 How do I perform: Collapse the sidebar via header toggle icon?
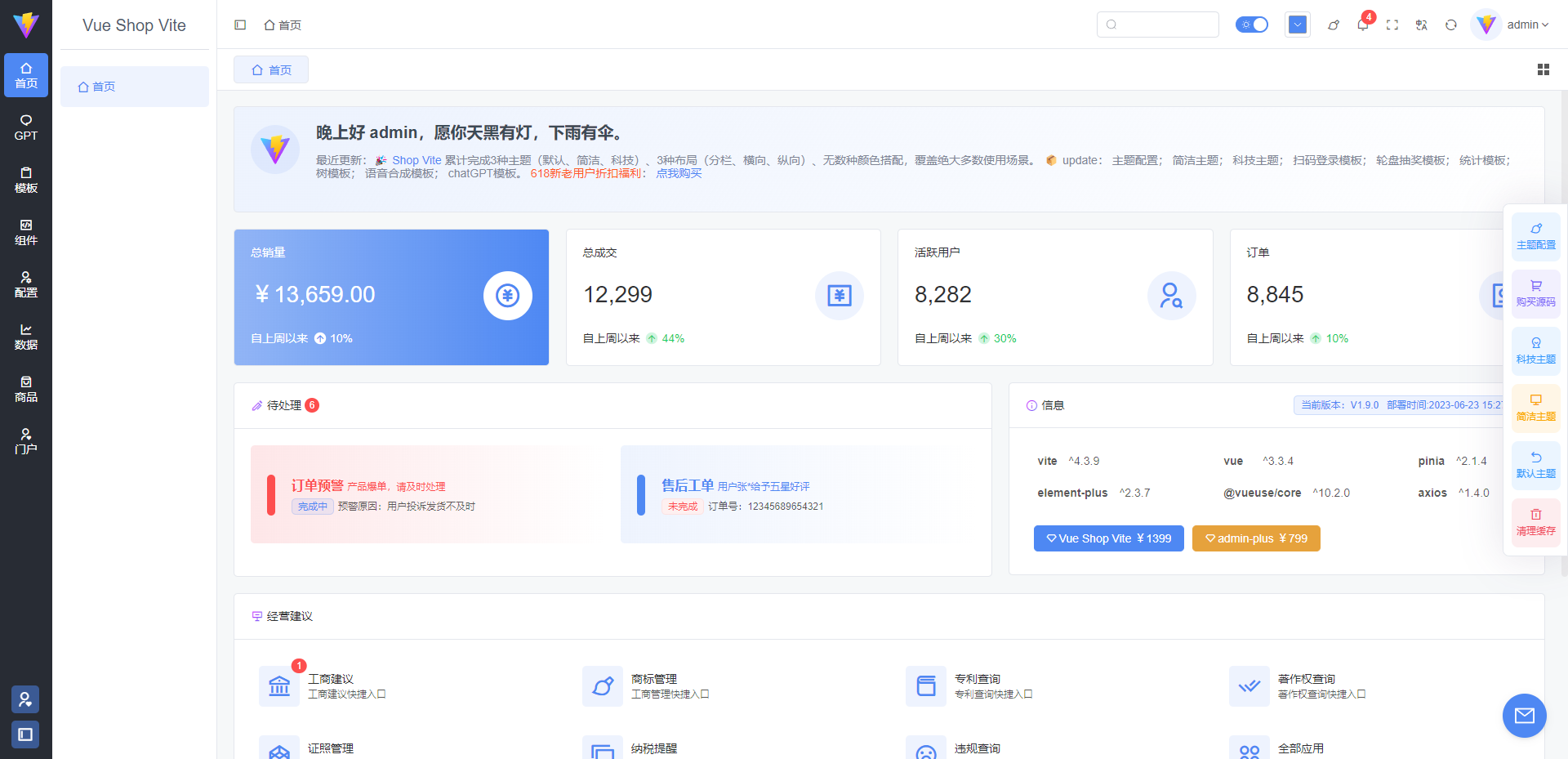click(240, 25)
